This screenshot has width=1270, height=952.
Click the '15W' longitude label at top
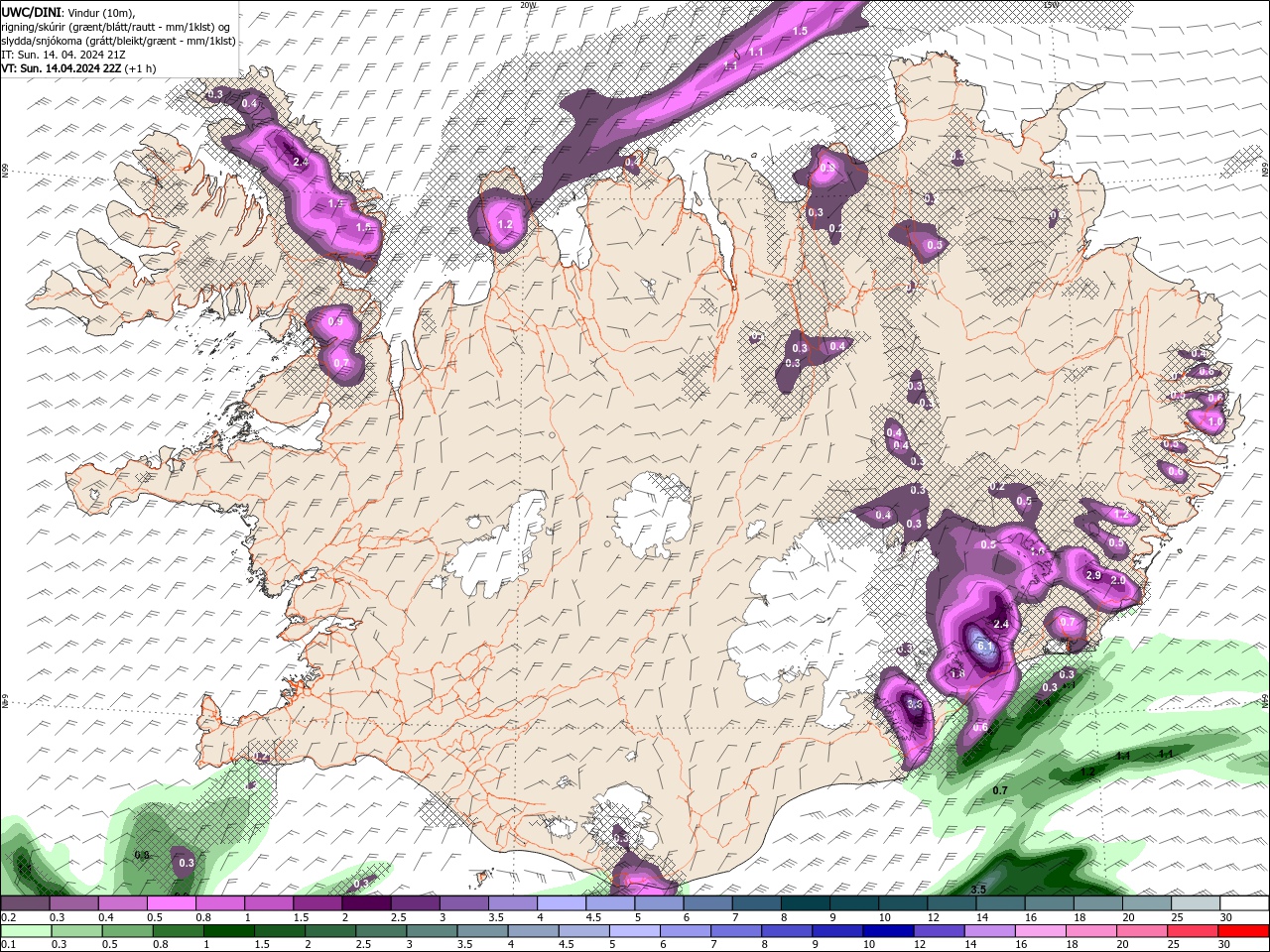1051,5
